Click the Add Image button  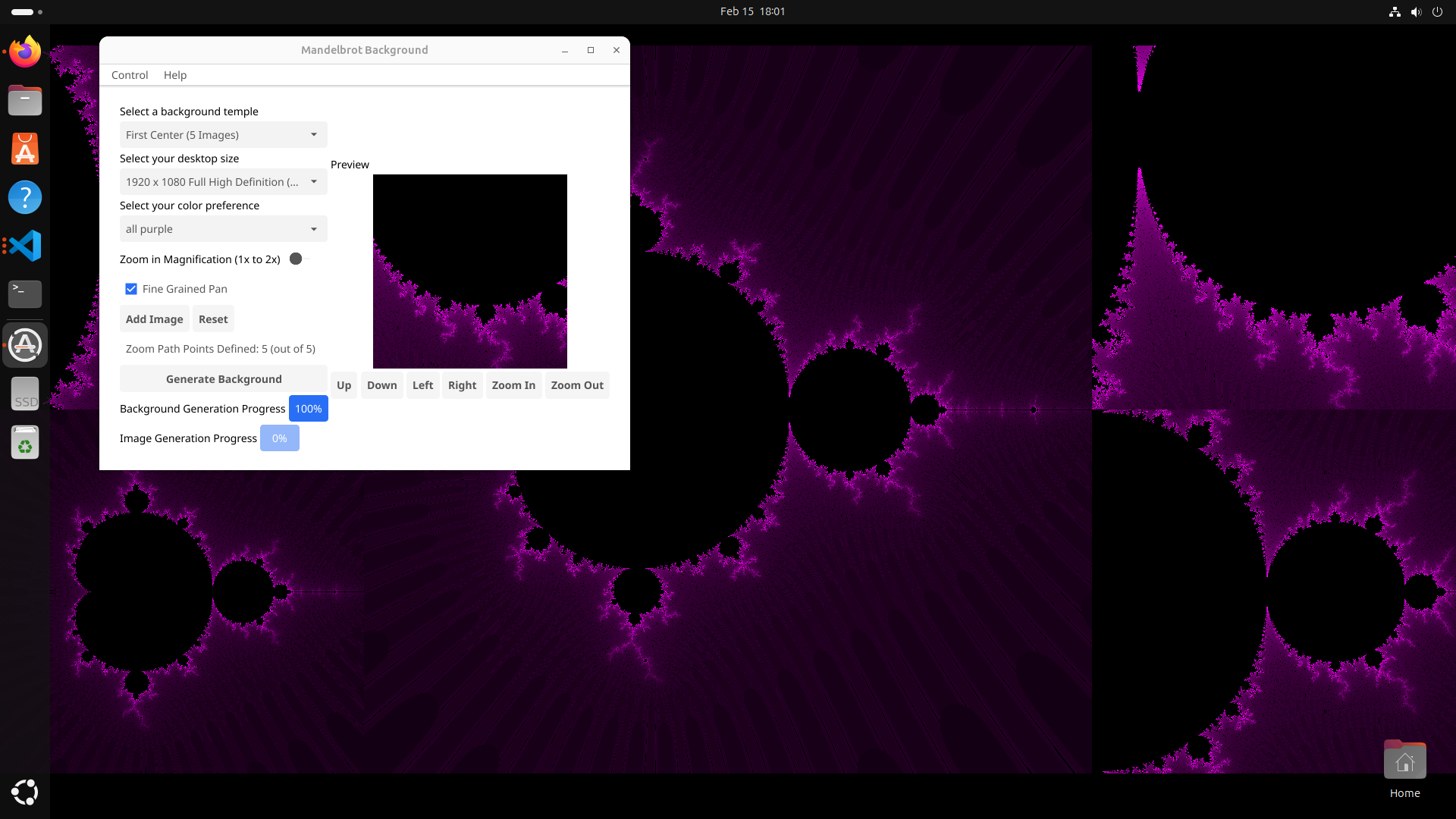155,319
